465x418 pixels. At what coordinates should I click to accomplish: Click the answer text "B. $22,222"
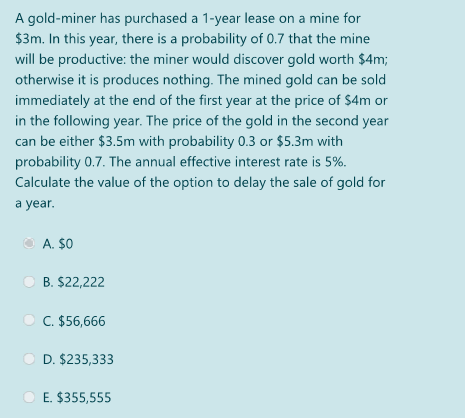(74, 282)
